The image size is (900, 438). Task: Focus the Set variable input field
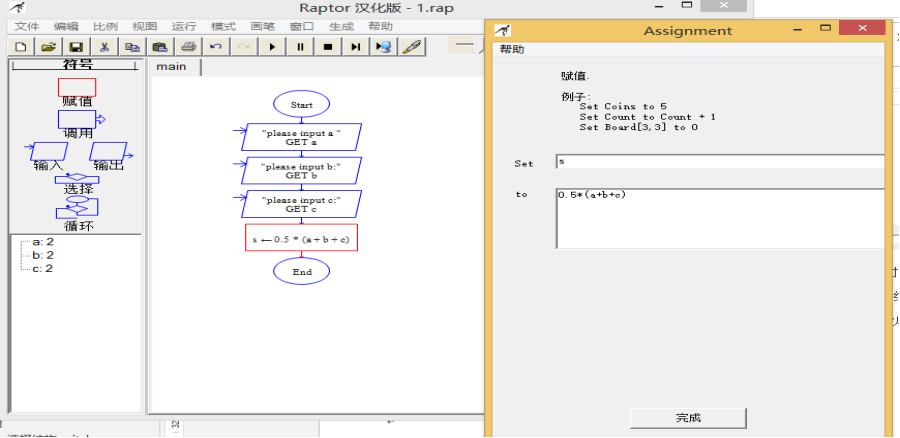(x=720, y=161)
